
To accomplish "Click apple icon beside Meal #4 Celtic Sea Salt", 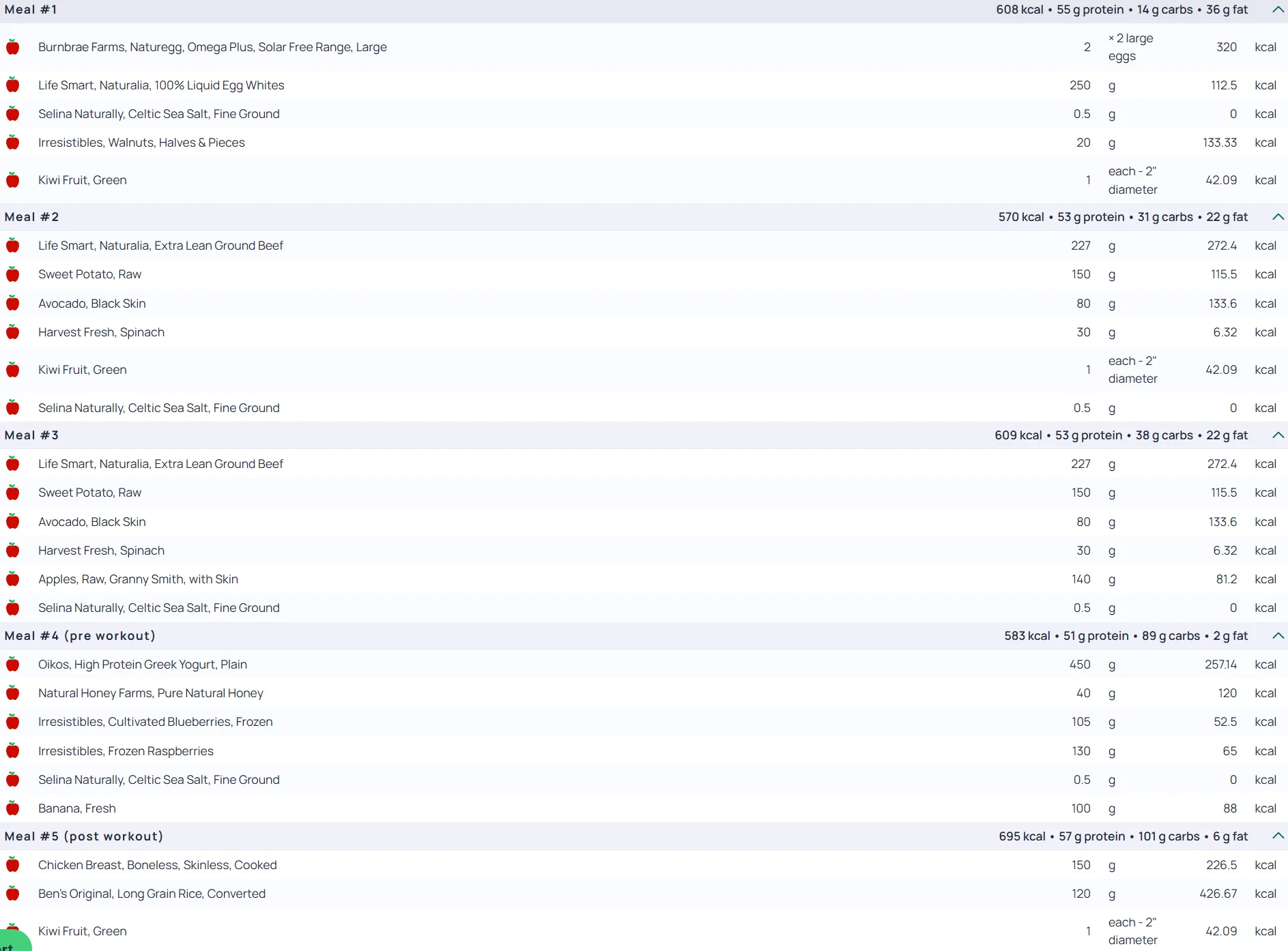I will click(12, 780).
